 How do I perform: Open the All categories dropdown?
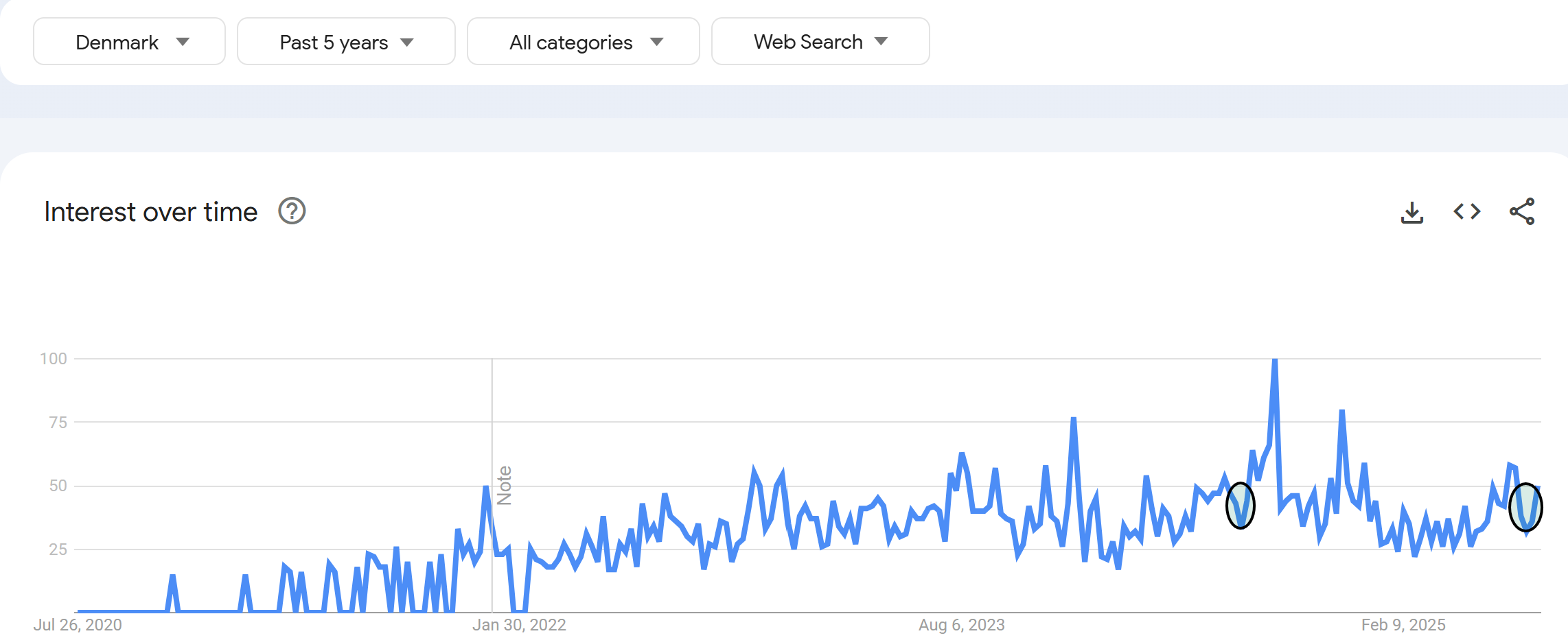tap(584, 42)
